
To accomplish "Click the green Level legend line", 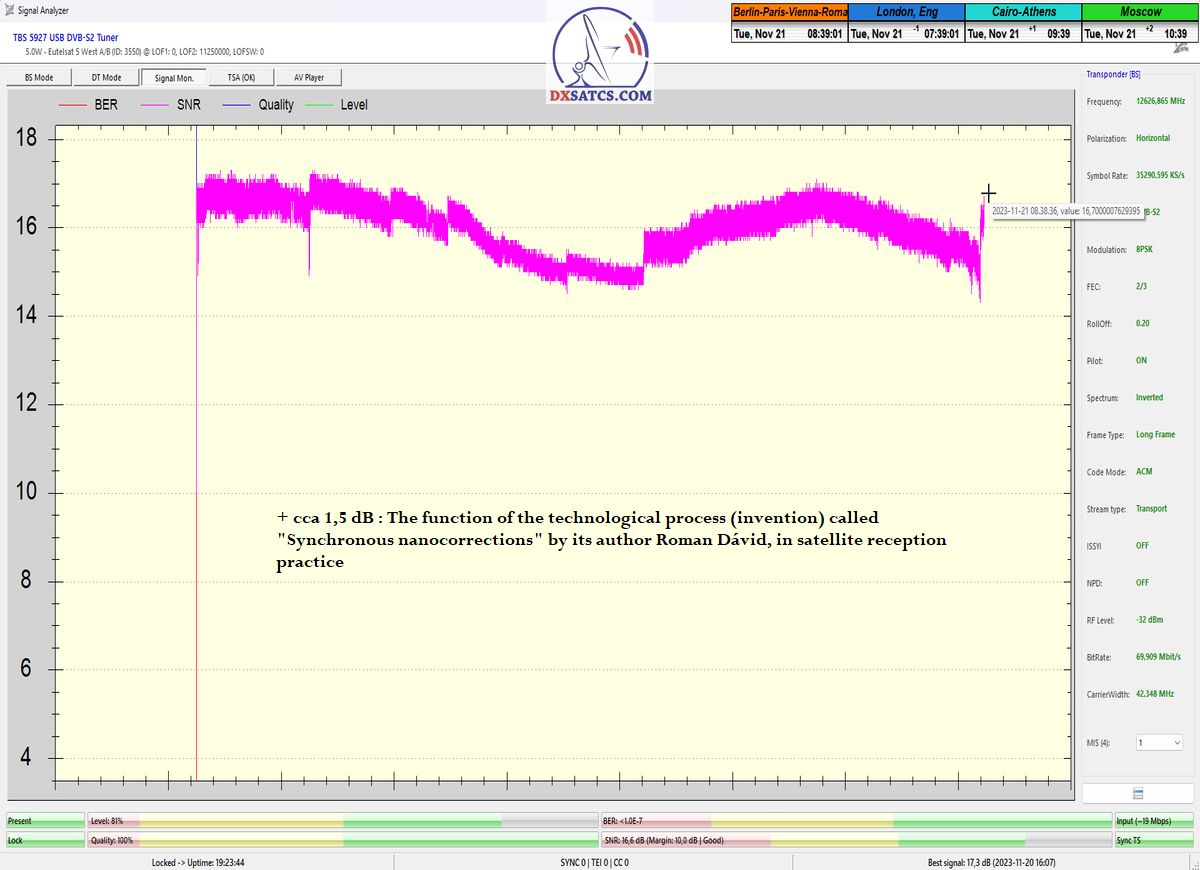I will pos(319,104).
